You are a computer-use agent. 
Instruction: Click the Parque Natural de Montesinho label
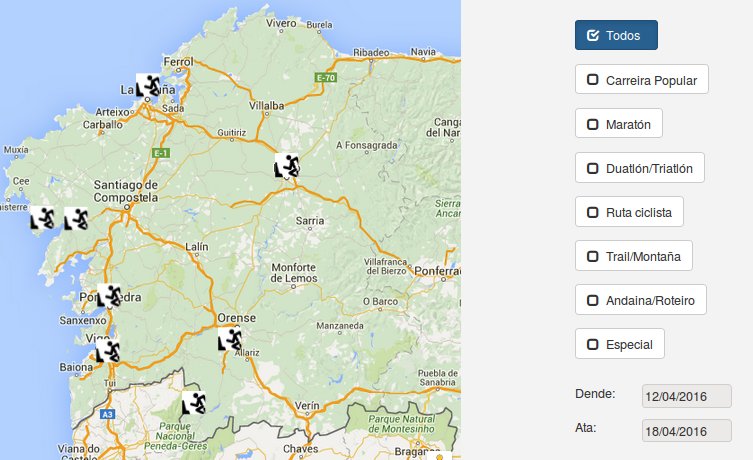click(x=401, y=424)
